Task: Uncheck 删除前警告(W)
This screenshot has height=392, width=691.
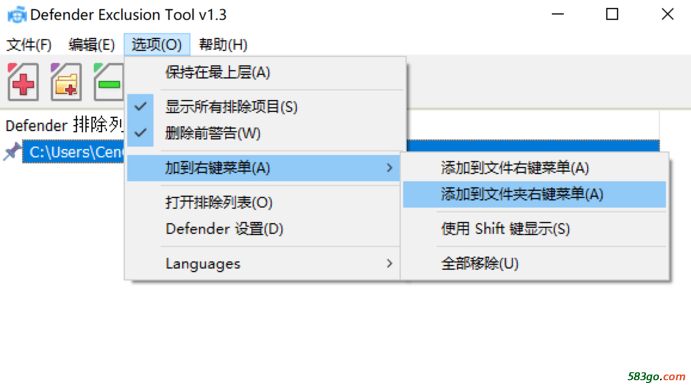Action: click(x=265, y=133)
